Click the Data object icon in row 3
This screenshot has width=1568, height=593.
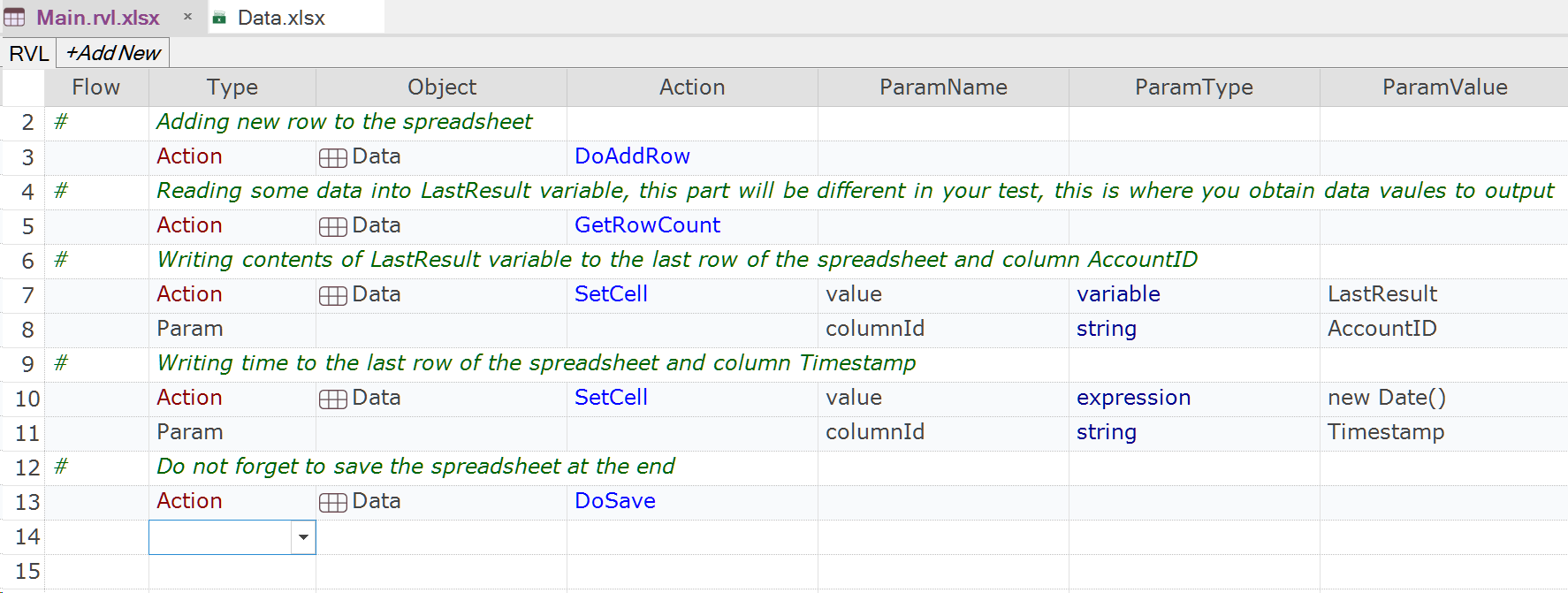(332, 157)
